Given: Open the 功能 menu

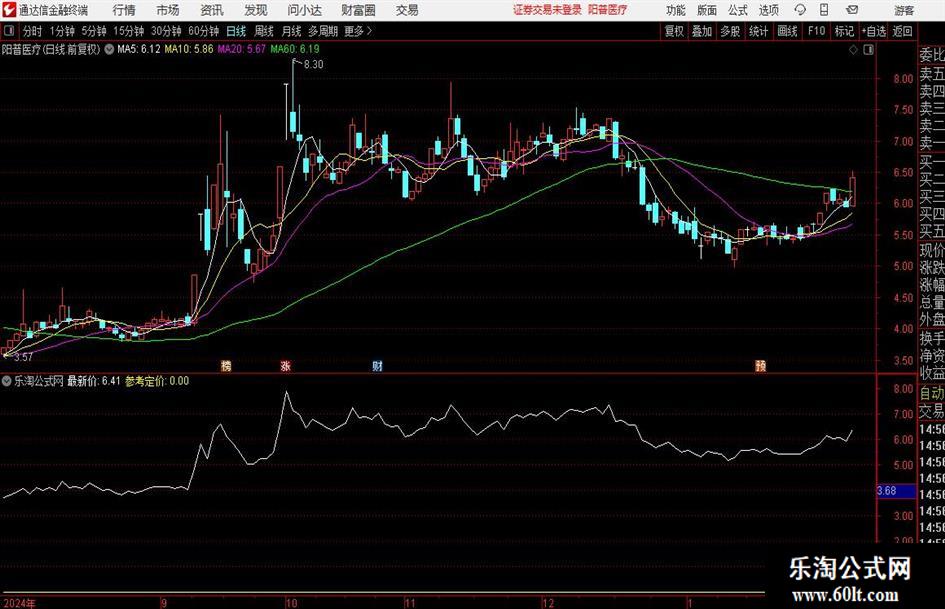Looking at the screenshot, I should (676, 10).
